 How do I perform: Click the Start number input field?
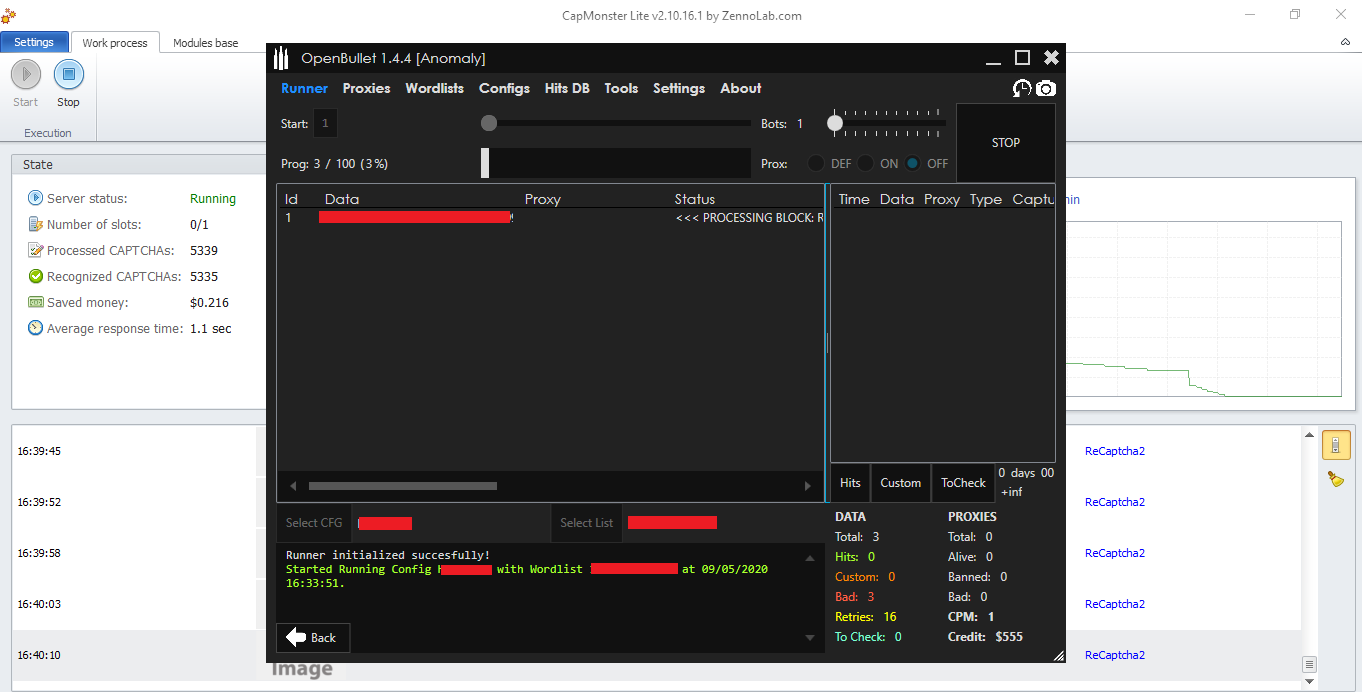[325, 124]
